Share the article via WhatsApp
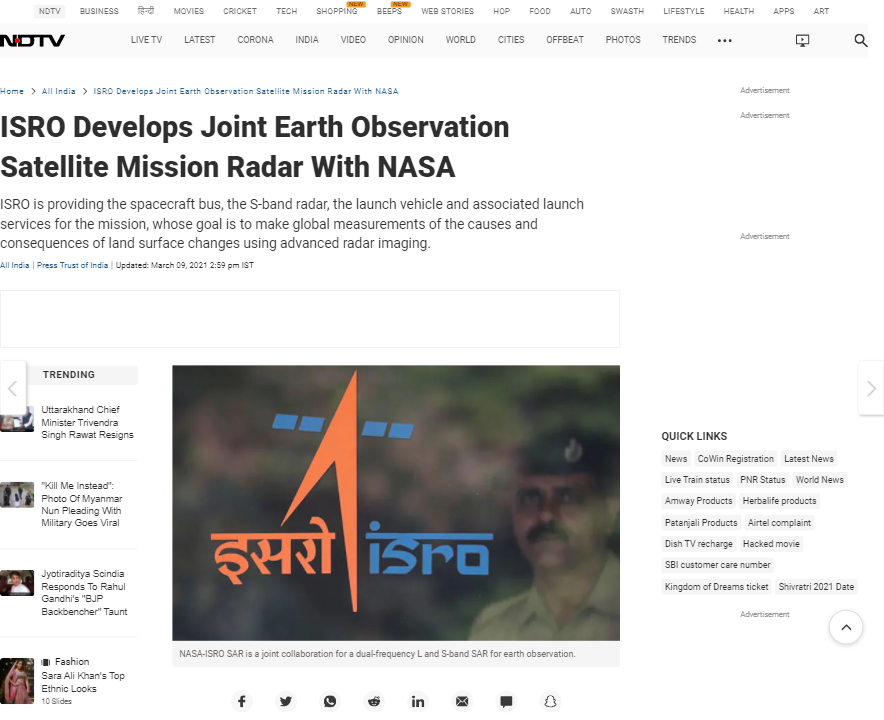This screenshot has width=884, height=720. 329,701
